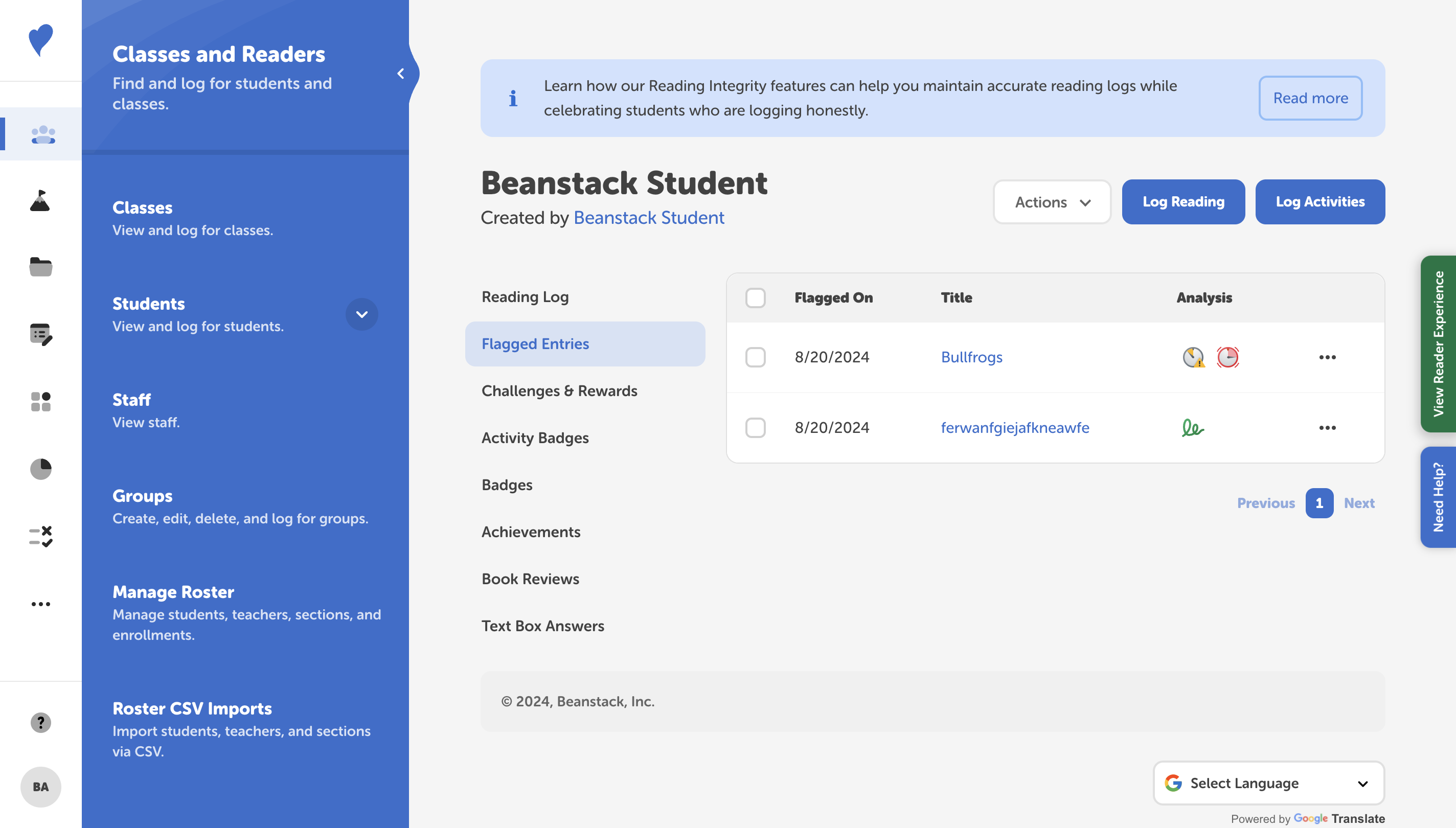The height and width of the screenshot is (828, 1456).
Task: Open the Text Box Answers tab
Action: coord(542,626)
